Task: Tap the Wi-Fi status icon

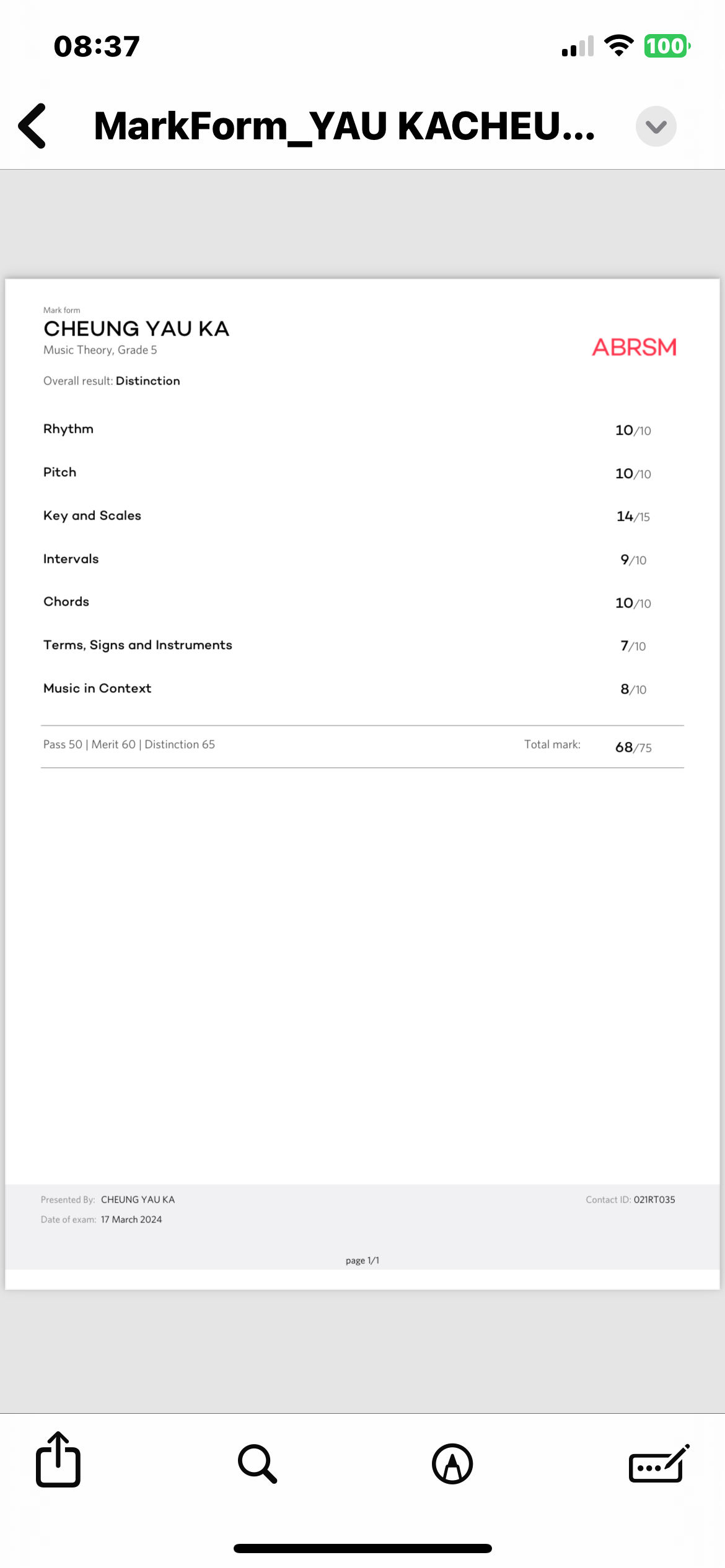Action: (618, 46)
